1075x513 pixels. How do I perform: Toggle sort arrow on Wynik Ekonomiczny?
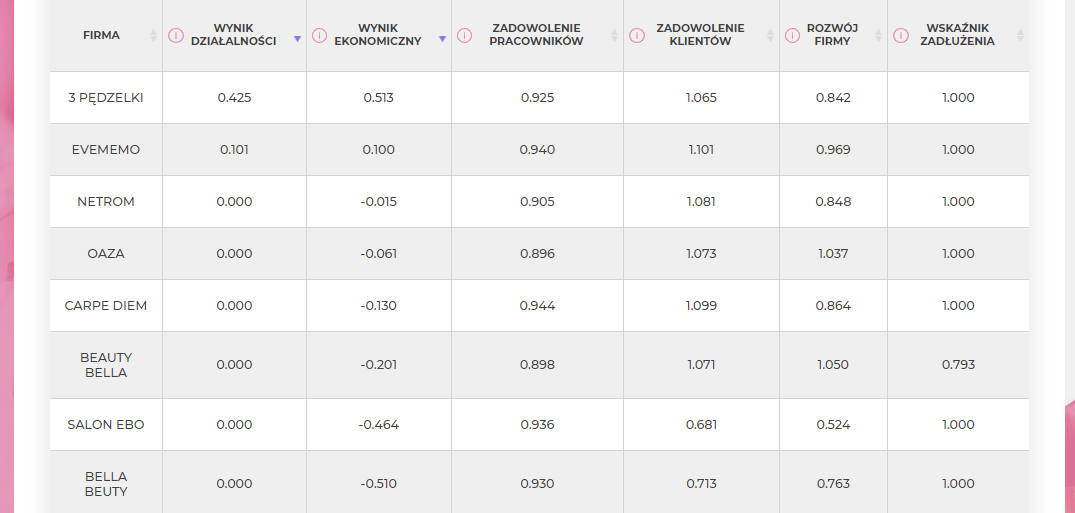(x=442, y=39)
